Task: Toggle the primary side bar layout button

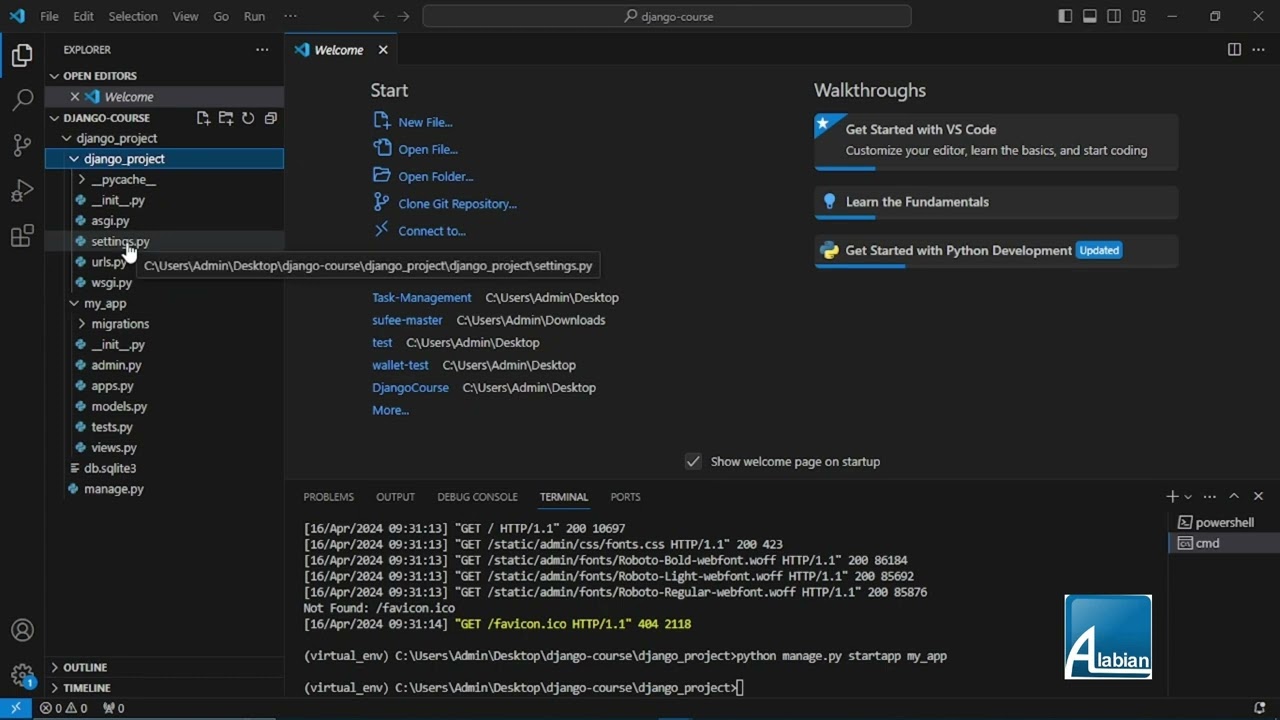Action: pyautogui.click(x=1065, y=16)
